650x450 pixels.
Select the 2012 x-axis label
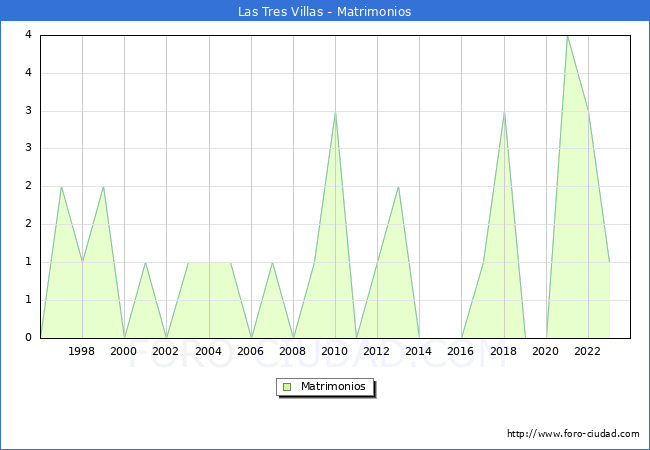point(377,351)
